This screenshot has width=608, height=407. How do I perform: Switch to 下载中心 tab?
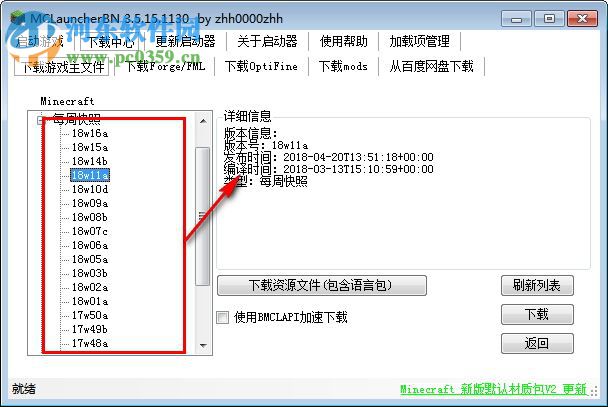point(110,41)
